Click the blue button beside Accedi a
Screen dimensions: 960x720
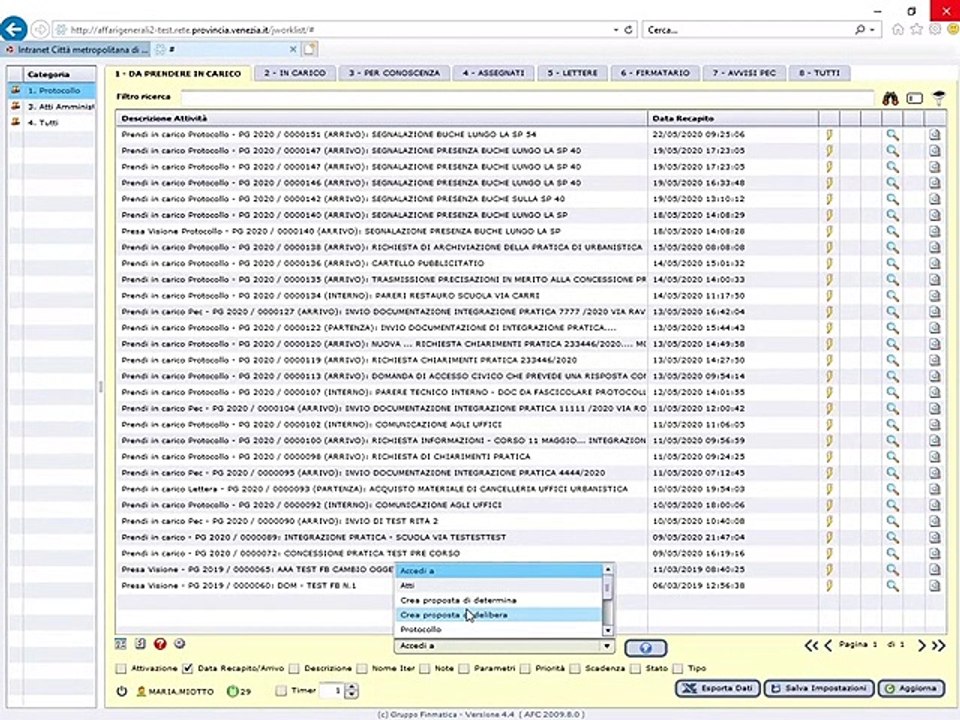645,648
